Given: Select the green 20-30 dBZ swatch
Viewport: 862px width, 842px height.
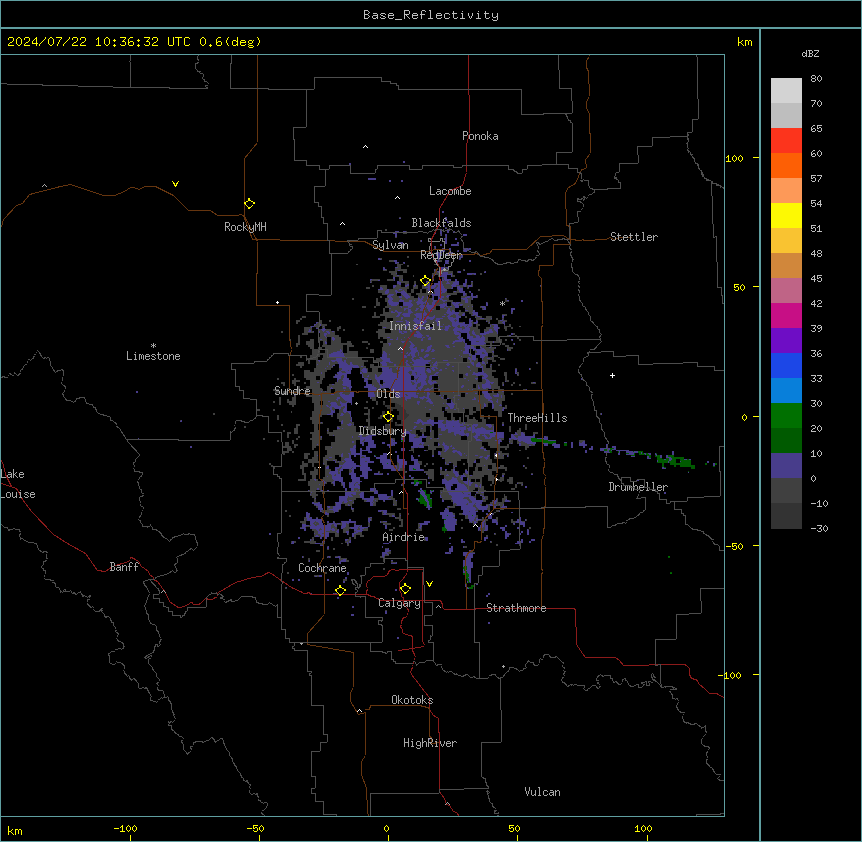Looking at the screenshot, I should click(x=786, y=416).
